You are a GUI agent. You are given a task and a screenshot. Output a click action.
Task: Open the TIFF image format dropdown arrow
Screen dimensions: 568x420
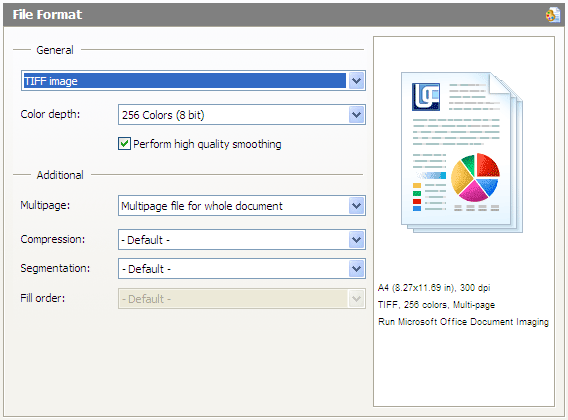pyautogui.click(x=356, y=80)
